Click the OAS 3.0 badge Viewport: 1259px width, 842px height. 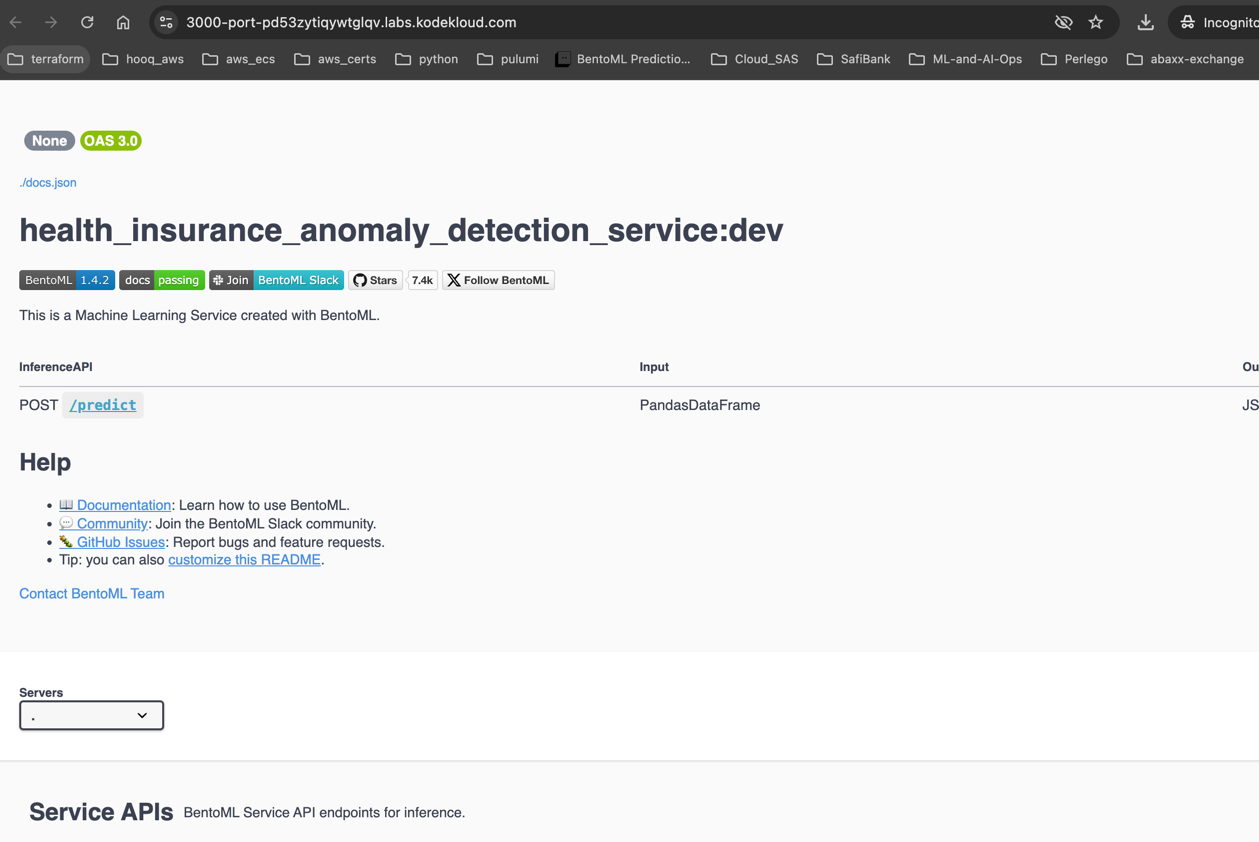pyautogui.click(x=111, y=141)
